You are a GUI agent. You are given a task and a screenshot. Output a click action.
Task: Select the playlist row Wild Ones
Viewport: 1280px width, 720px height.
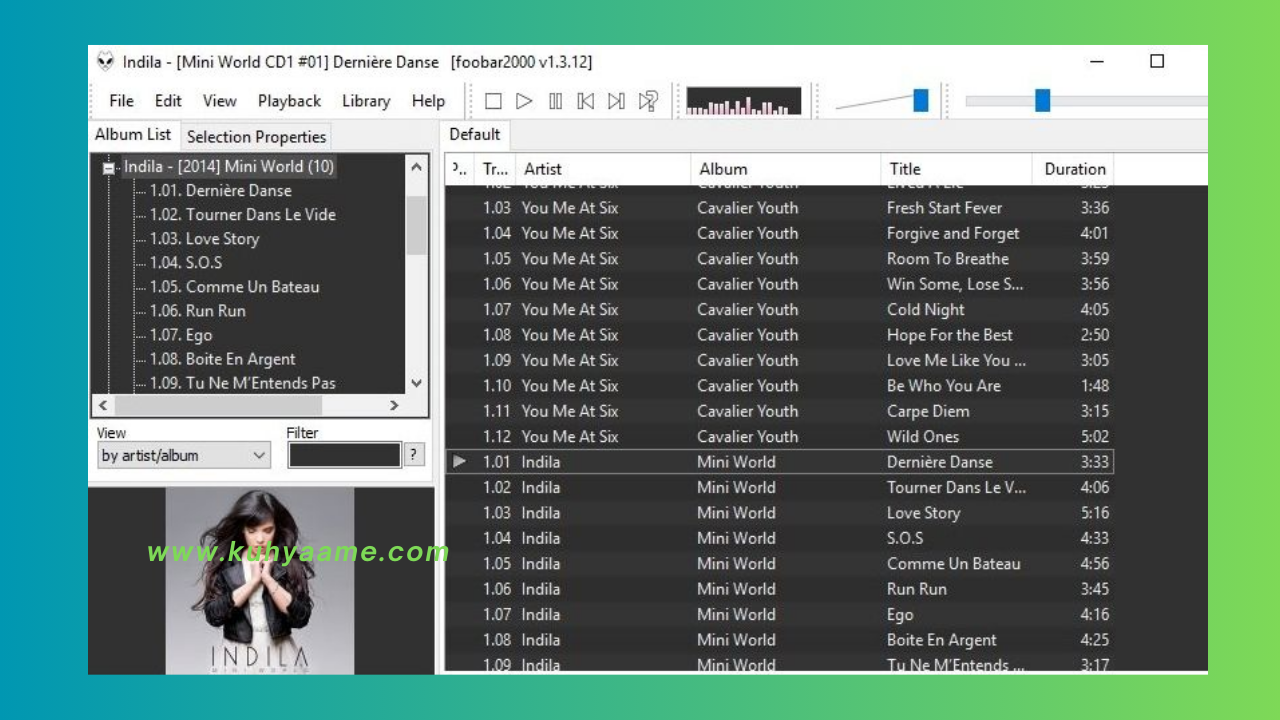(x=779, y=437)
